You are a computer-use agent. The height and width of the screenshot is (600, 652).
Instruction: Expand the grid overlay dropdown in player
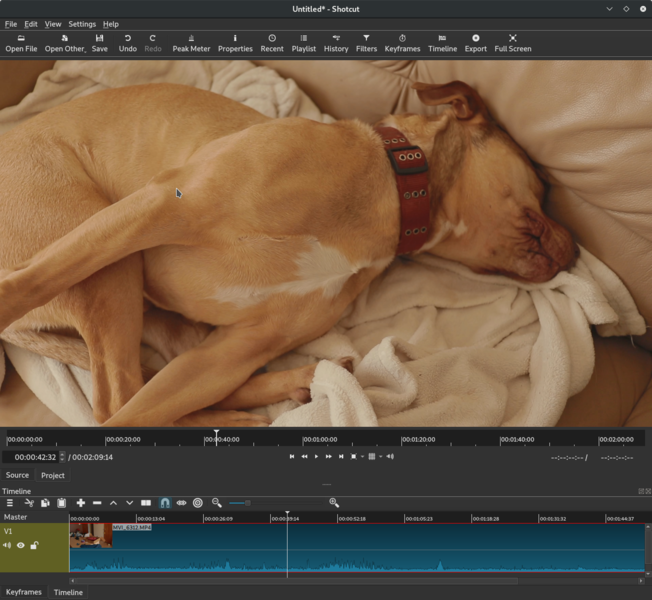coord(380,457)
